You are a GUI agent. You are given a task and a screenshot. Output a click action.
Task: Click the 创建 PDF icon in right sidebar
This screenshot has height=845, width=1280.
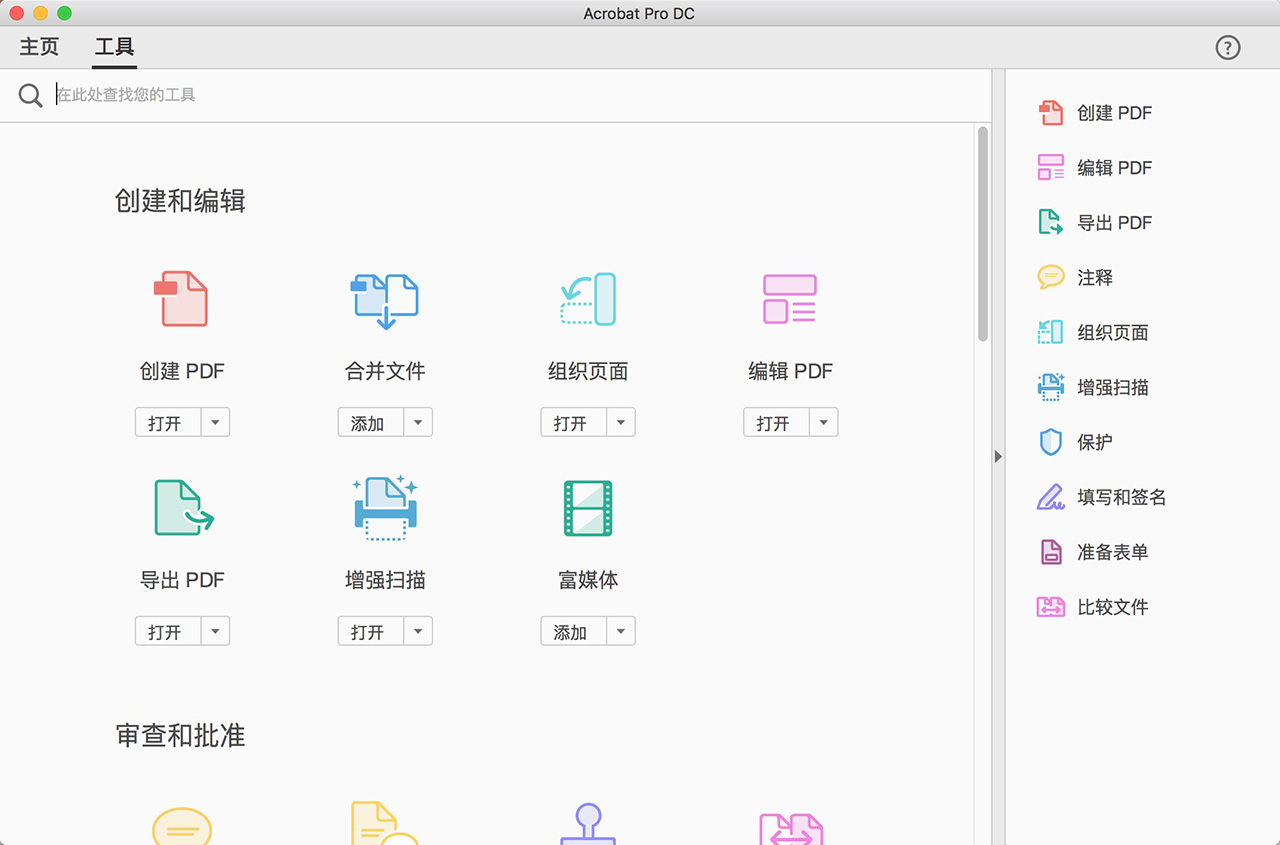1051,113
